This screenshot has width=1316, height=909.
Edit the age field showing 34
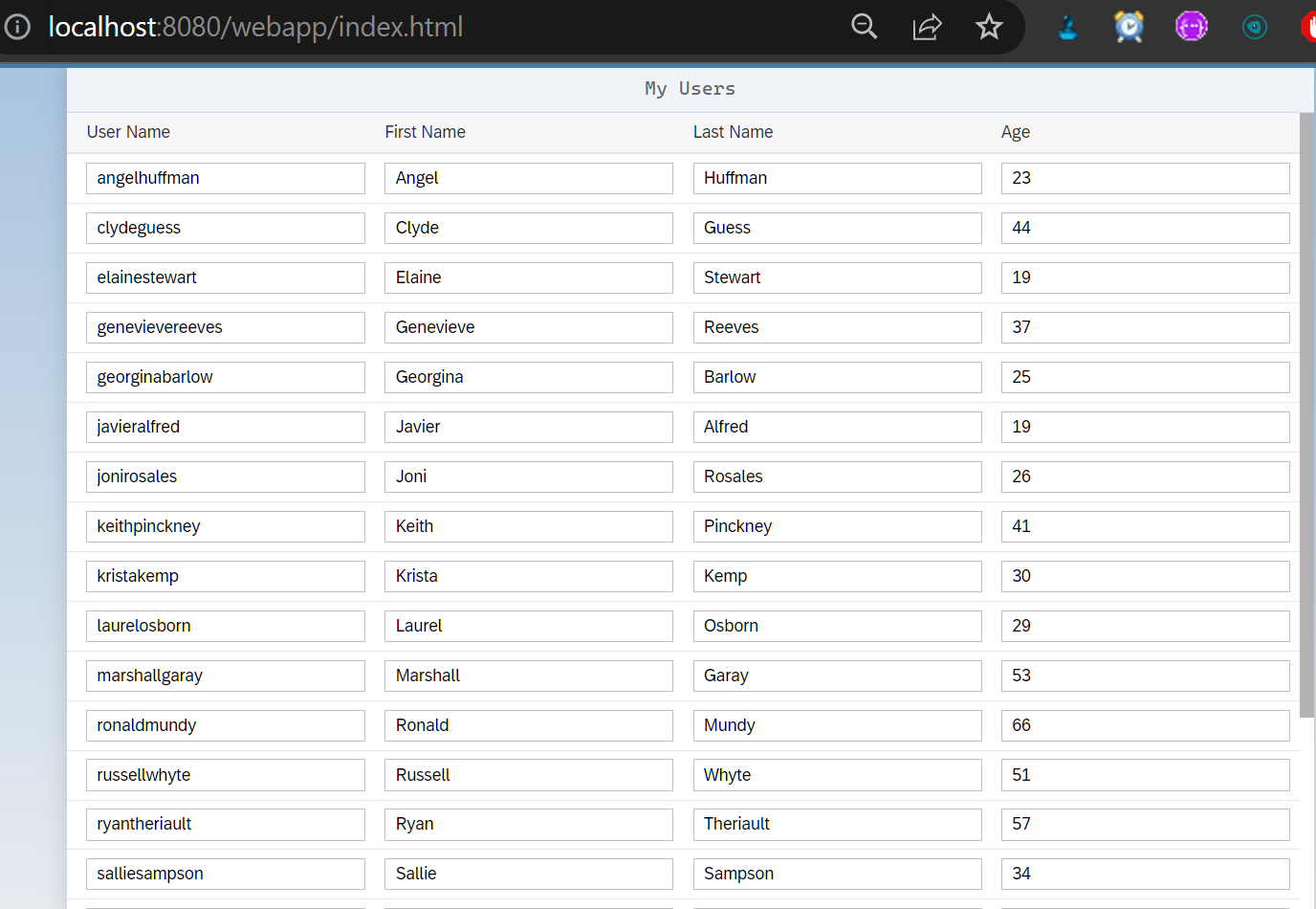click(x=1146, y=874)
